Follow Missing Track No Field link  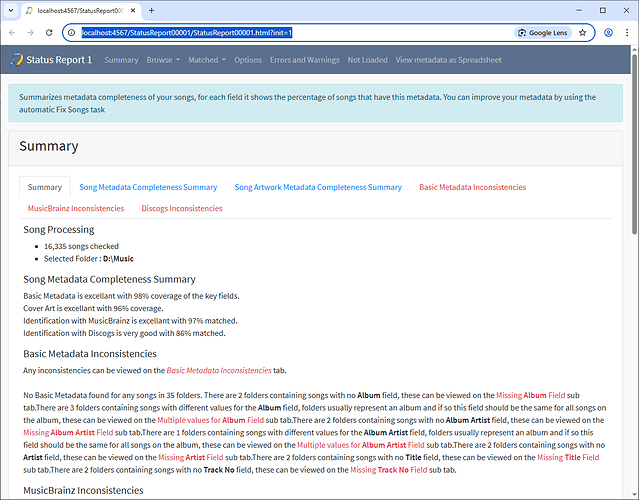pos(389,470)
